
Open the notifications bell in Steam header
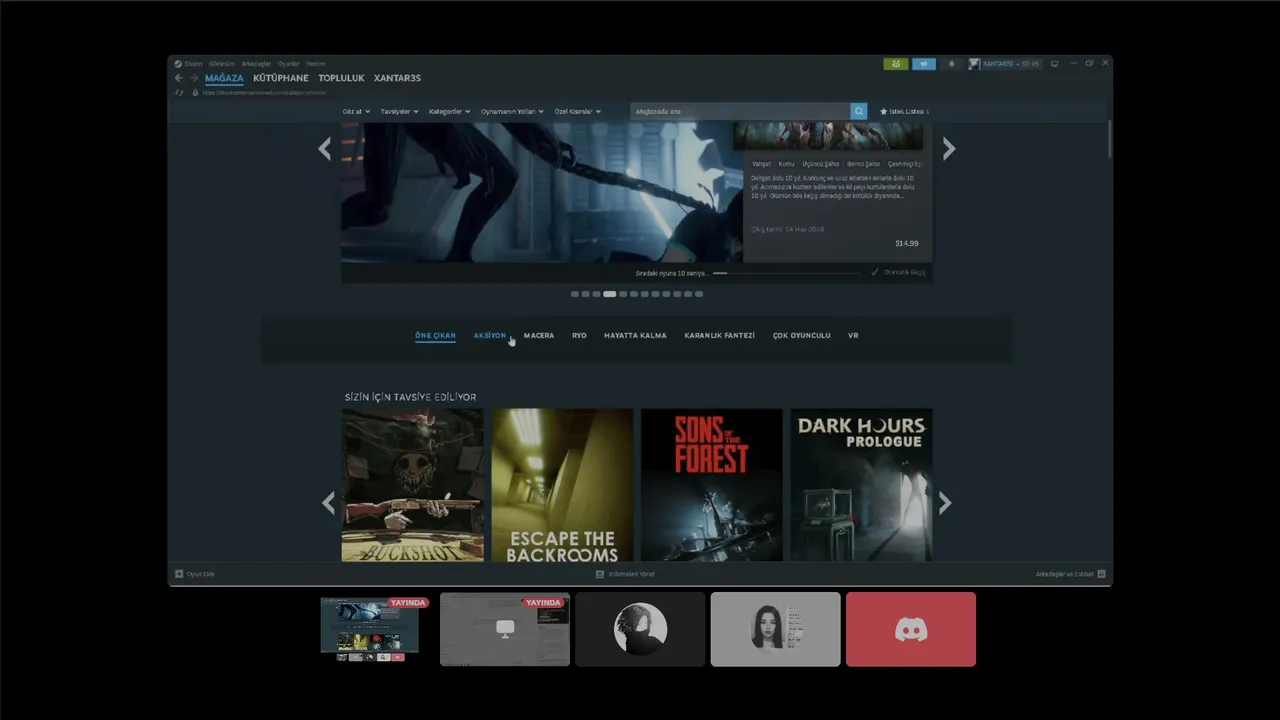(x=951, y=64)
